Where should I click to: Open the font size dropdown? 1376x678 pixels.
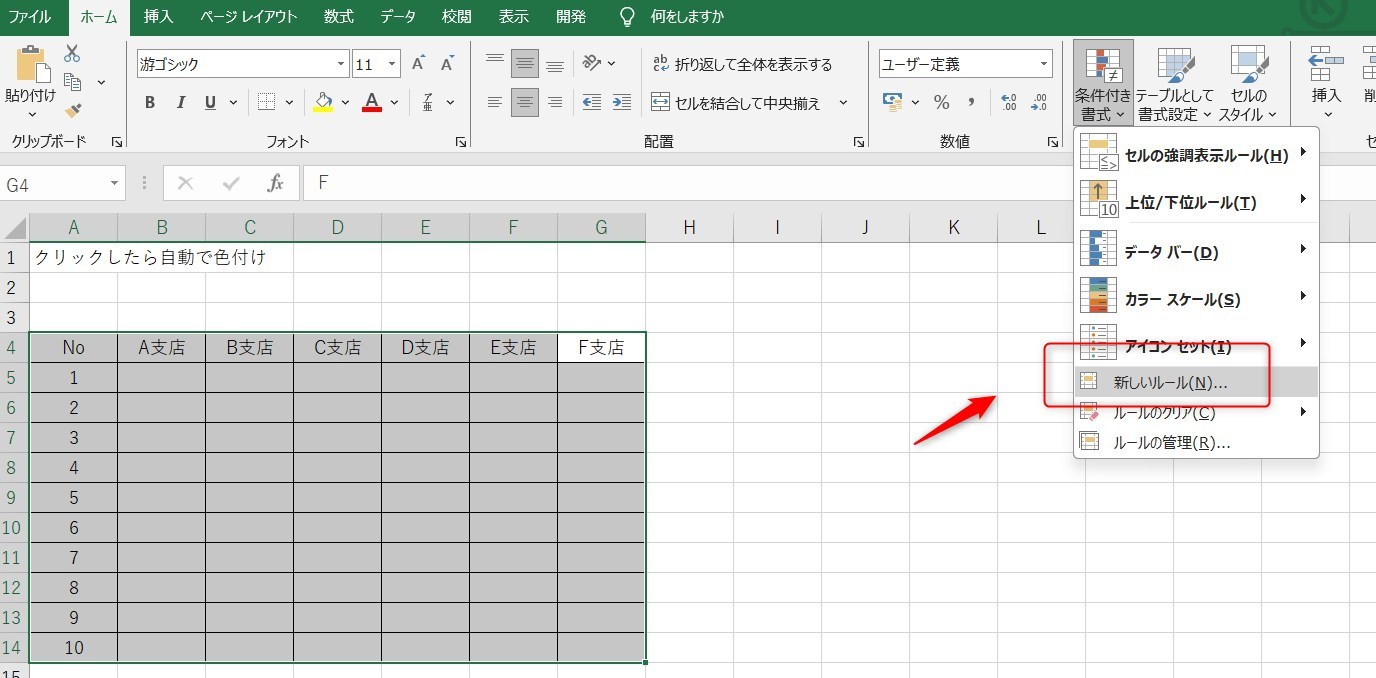390,63
